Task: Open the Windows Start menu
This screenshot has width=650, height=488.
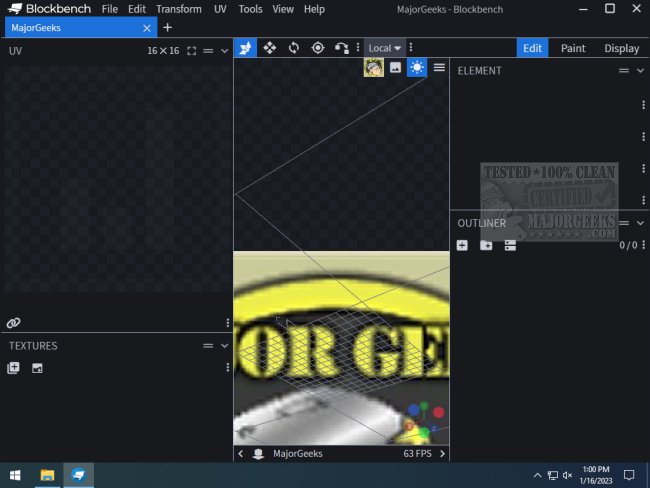Action: click(15, 475)
